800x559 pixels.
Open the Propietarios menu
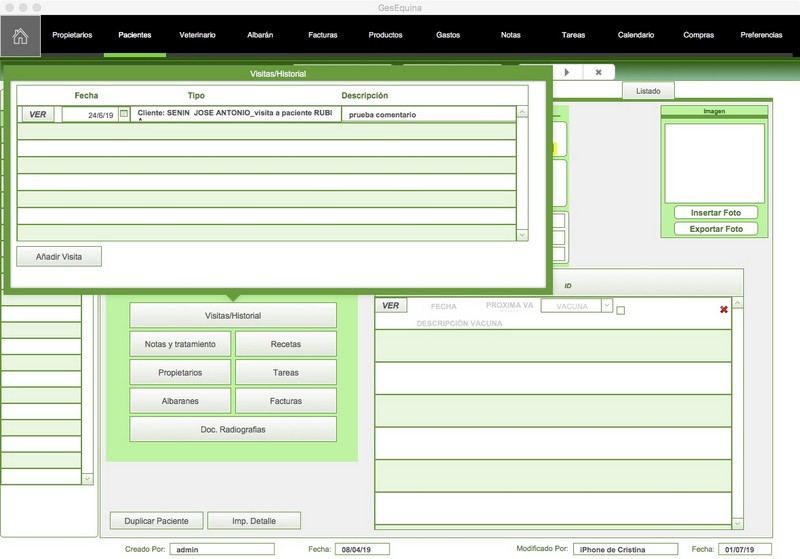(72, 35)
